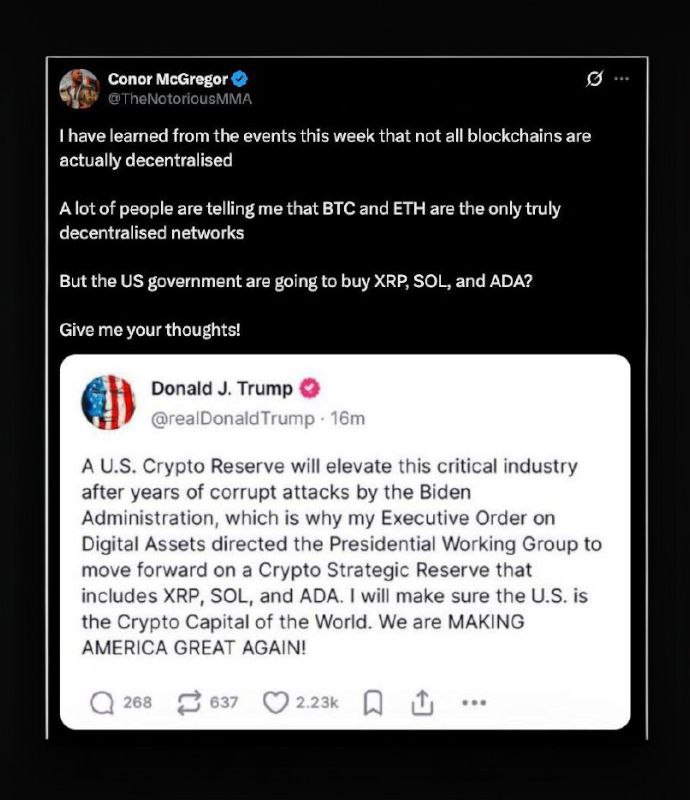Click Donald J. Trump's flag avatar
Viewport: 690px width, 800px height.
[x=108, y=402]
